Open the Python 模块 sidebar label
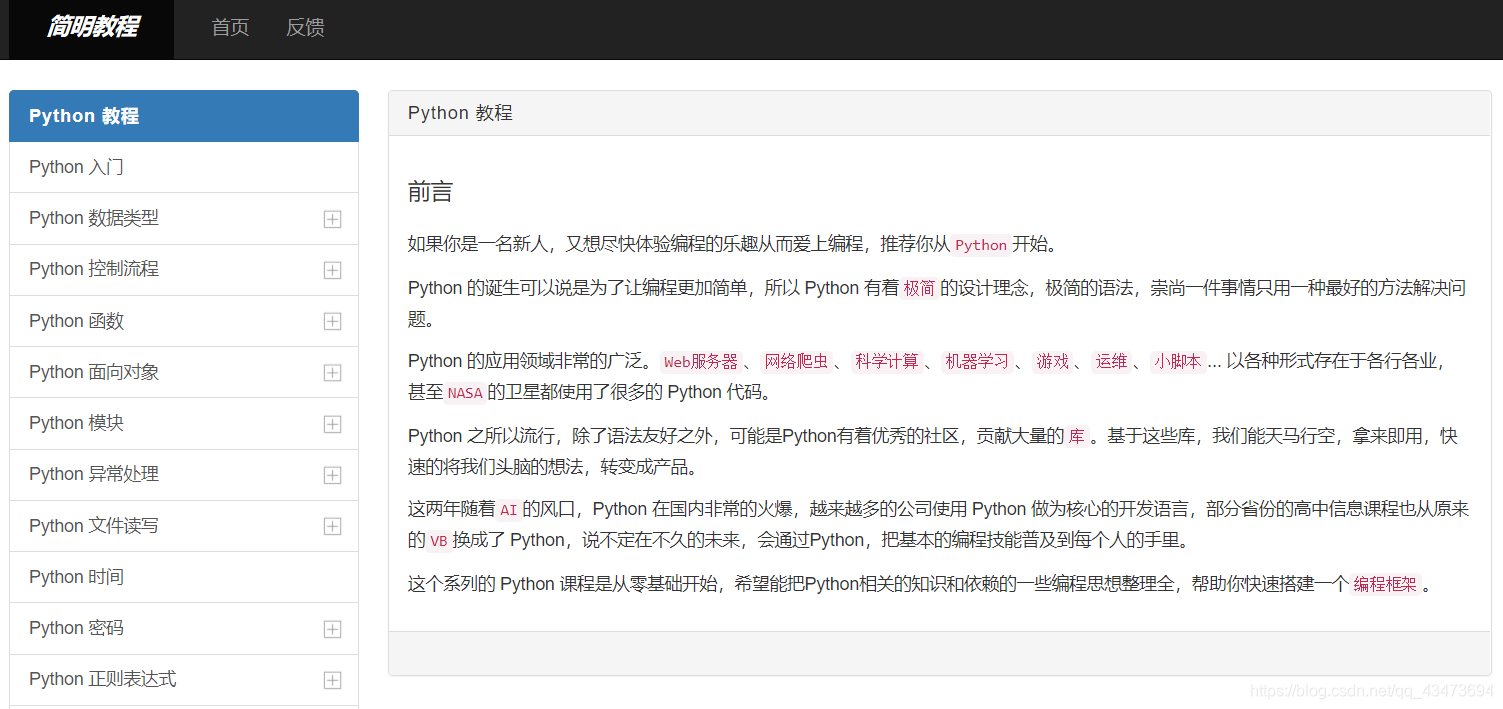The image size is (1503, 709). [77, 423]
